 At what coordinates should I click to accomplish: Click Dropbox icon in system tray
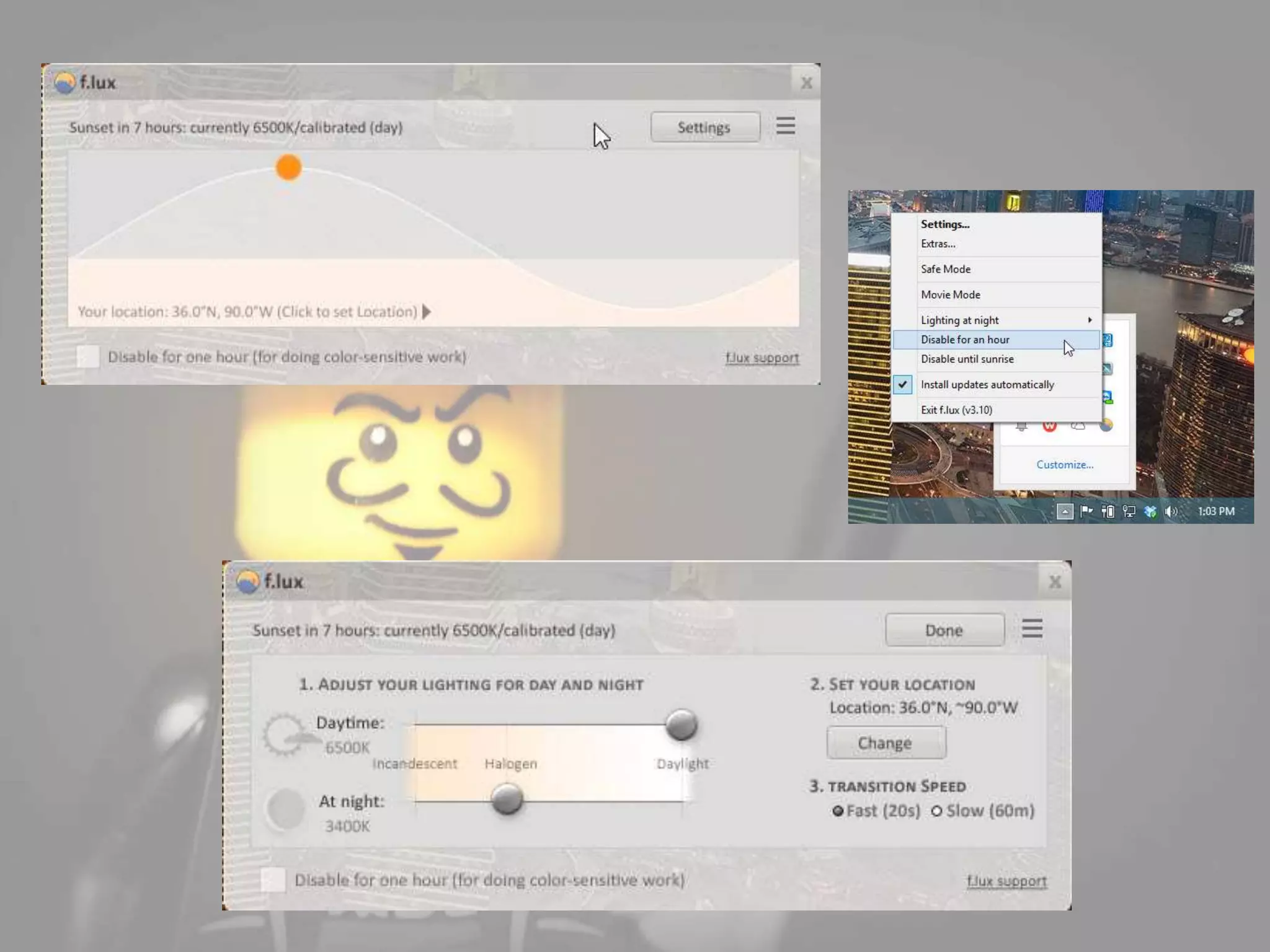coord(1150,511)
